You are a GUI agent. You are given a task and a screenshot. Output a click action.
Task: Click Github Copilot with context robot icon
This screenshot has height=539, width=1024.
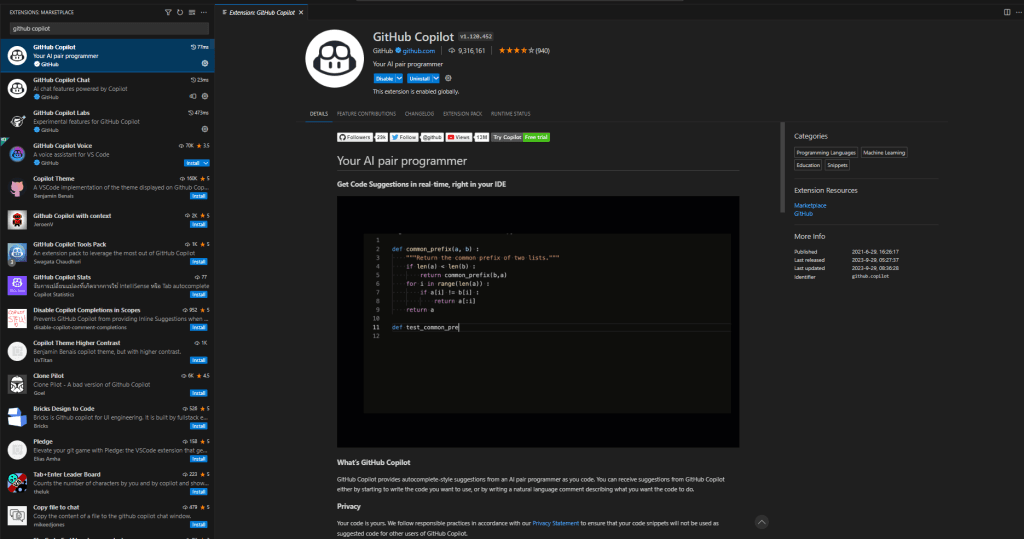(x=17, y=220)
